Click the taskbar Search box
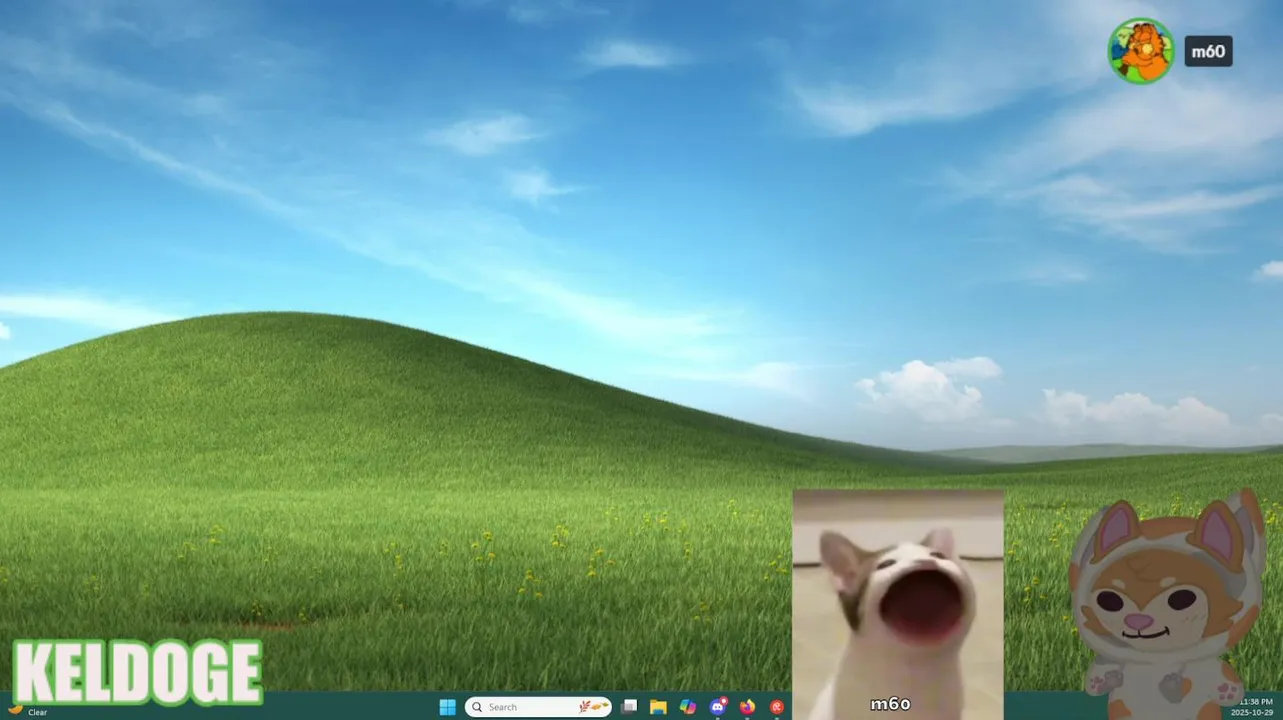 [538, 707]
